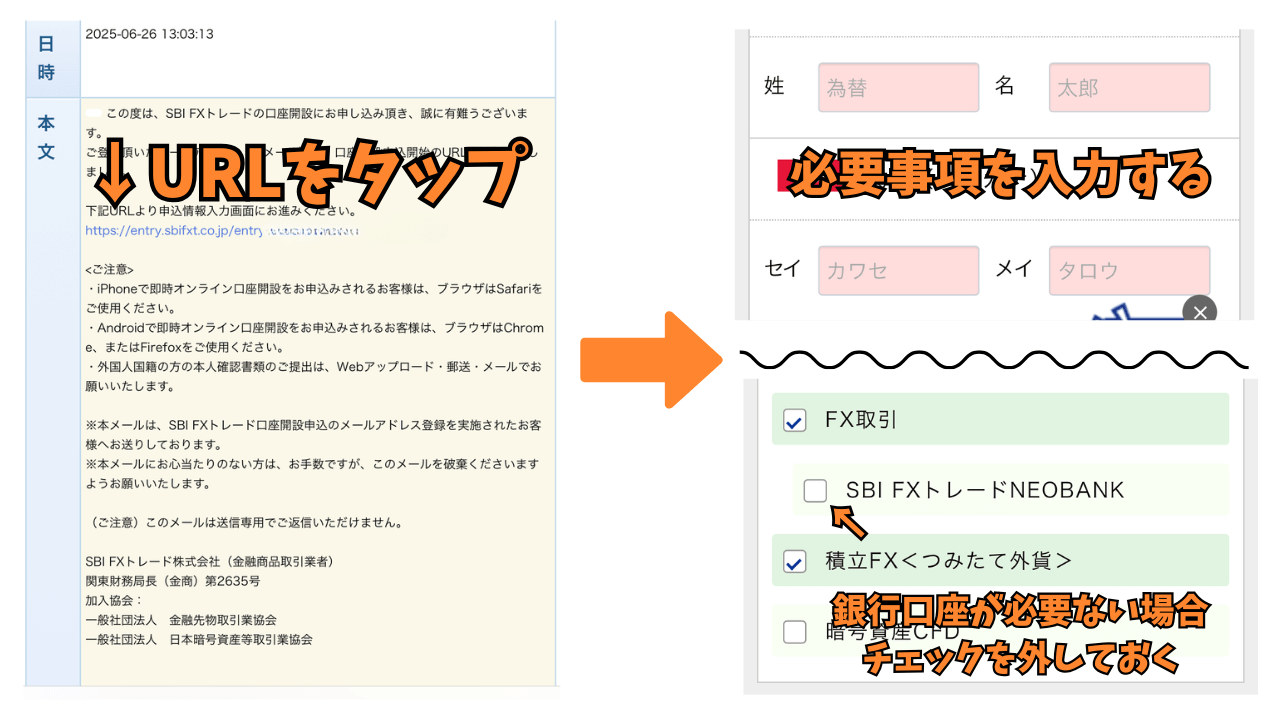Click the 姓 input field with placeholder 為替
The height and width of the screenshot is (720, 1280).
(899, 87)
